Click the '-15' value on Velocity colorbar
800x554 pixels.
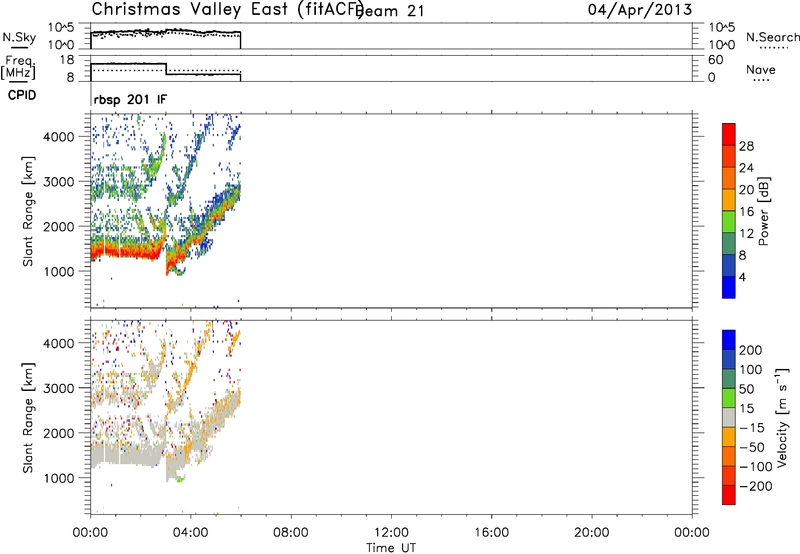click(x=752, y=428)
